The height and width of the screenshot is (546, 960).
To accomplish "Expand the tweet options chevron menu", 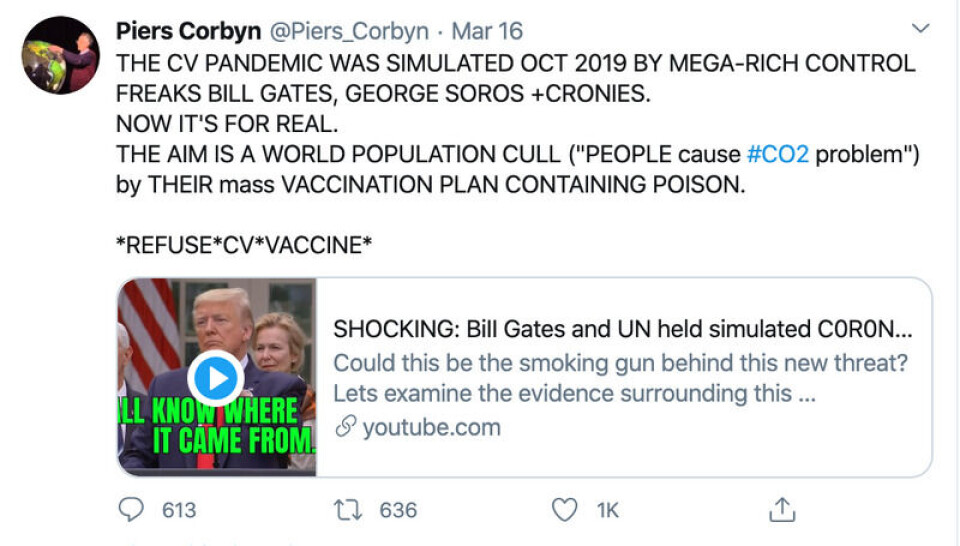I will (x=921, y=29).
